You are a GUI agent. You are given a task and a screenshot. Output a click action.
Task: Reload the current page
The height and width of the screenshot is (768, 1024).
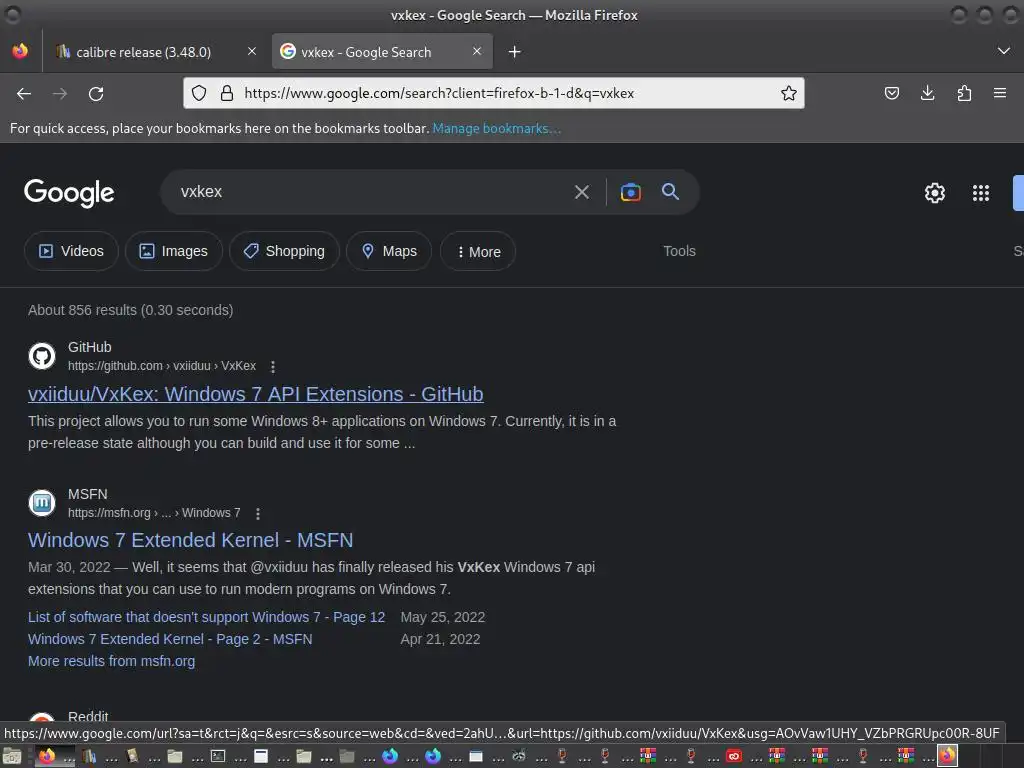click(x=96, y=94)
